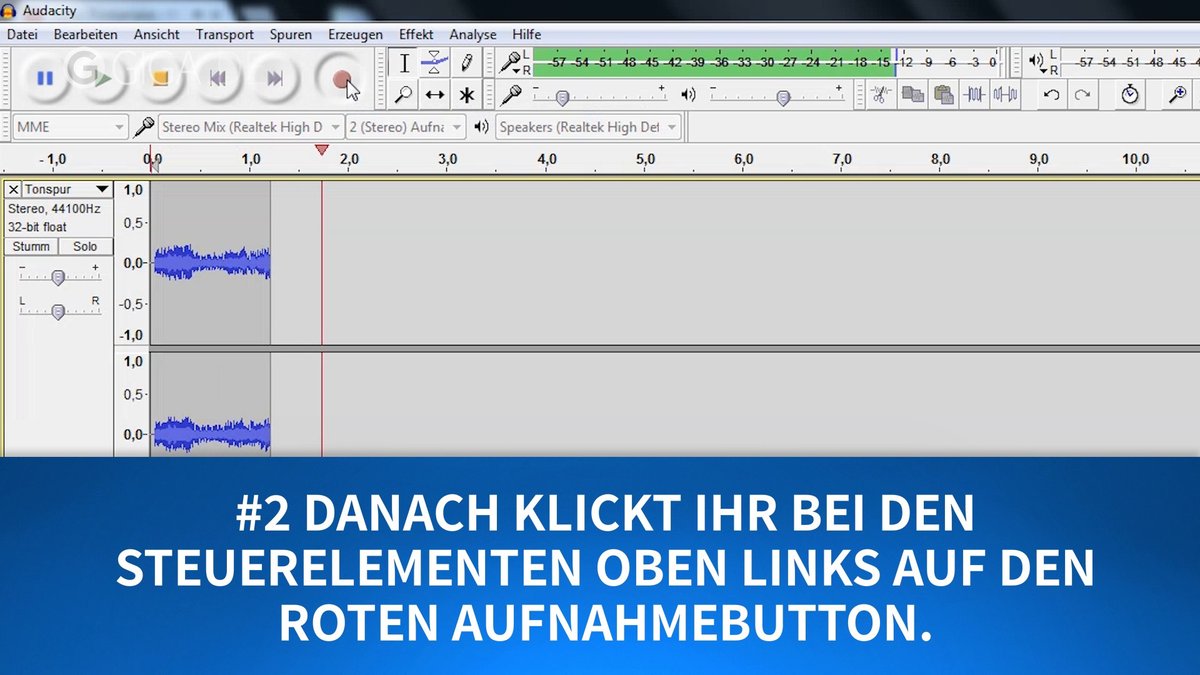Select the Draw tool pencil
Viewport: 1200px width, 675px height.
tap(466, 62)
